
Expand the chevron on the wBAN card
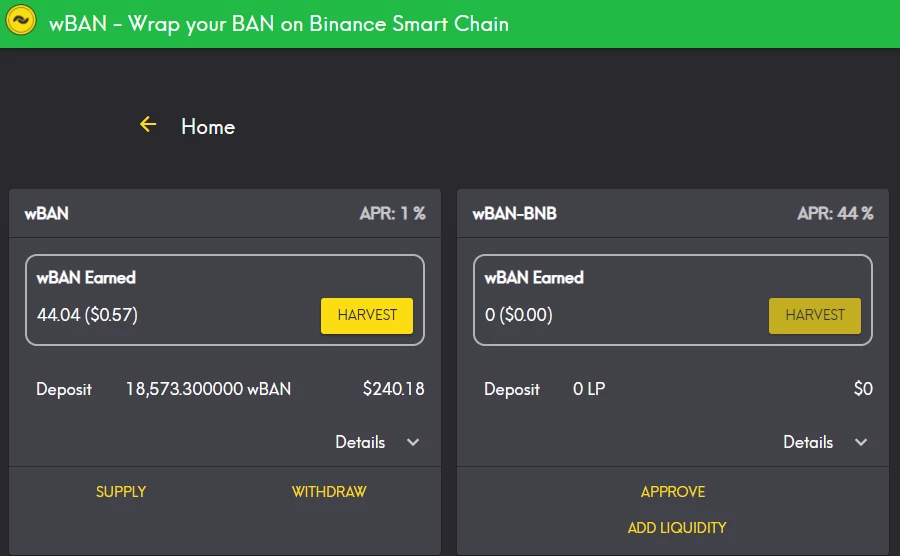click(x=413, y=442)
